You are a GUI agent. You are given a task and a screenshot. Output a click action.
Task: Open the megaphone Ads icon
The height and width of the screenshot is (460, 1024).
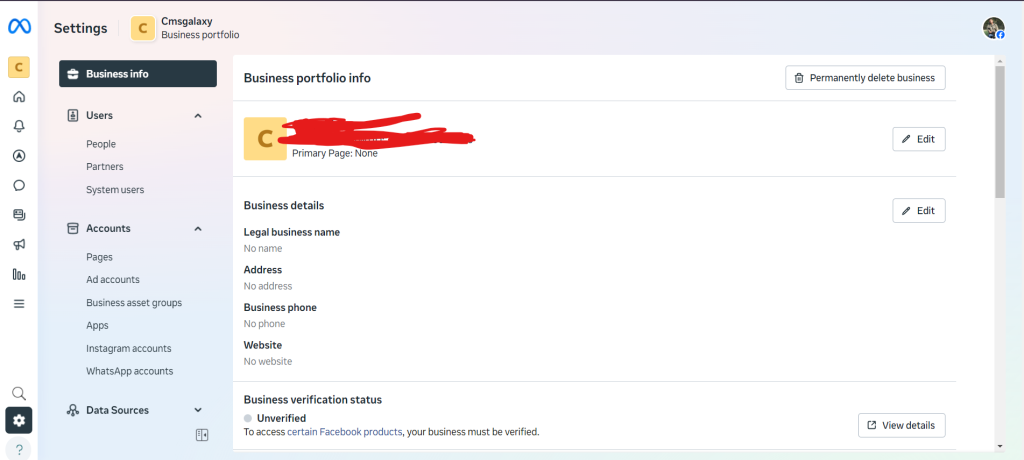(x=19, y=244)
